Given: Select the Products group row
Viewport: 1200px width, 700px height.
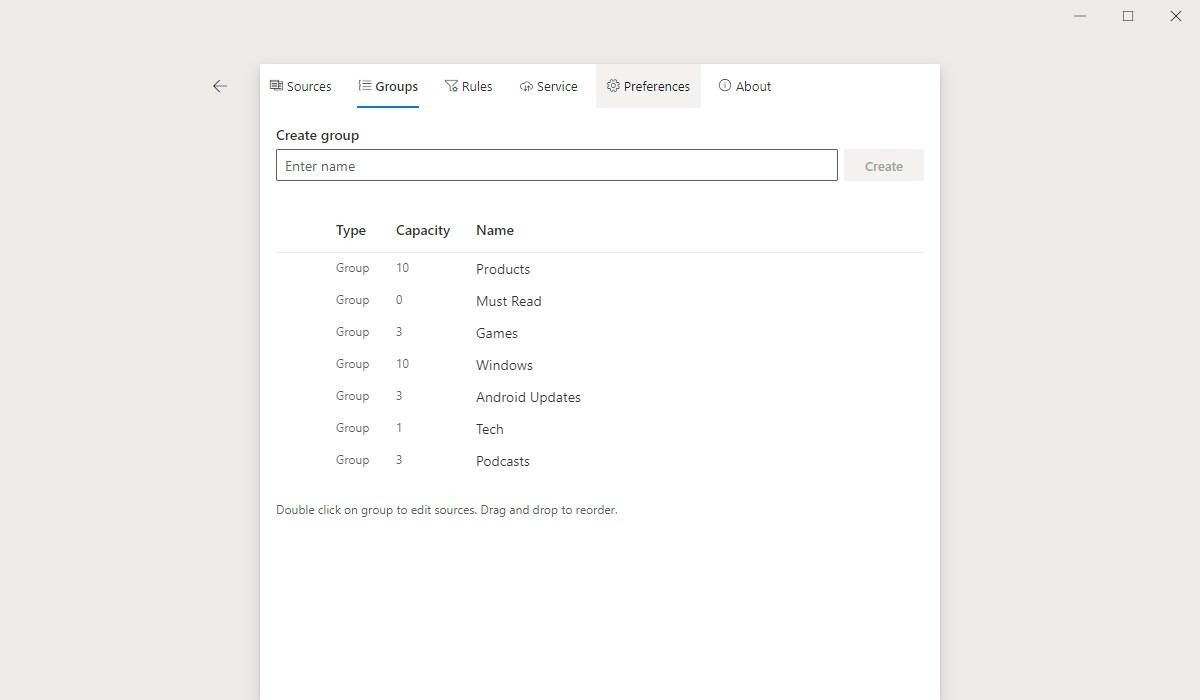Looking at the screenshot, I should (x=503, y=268).
